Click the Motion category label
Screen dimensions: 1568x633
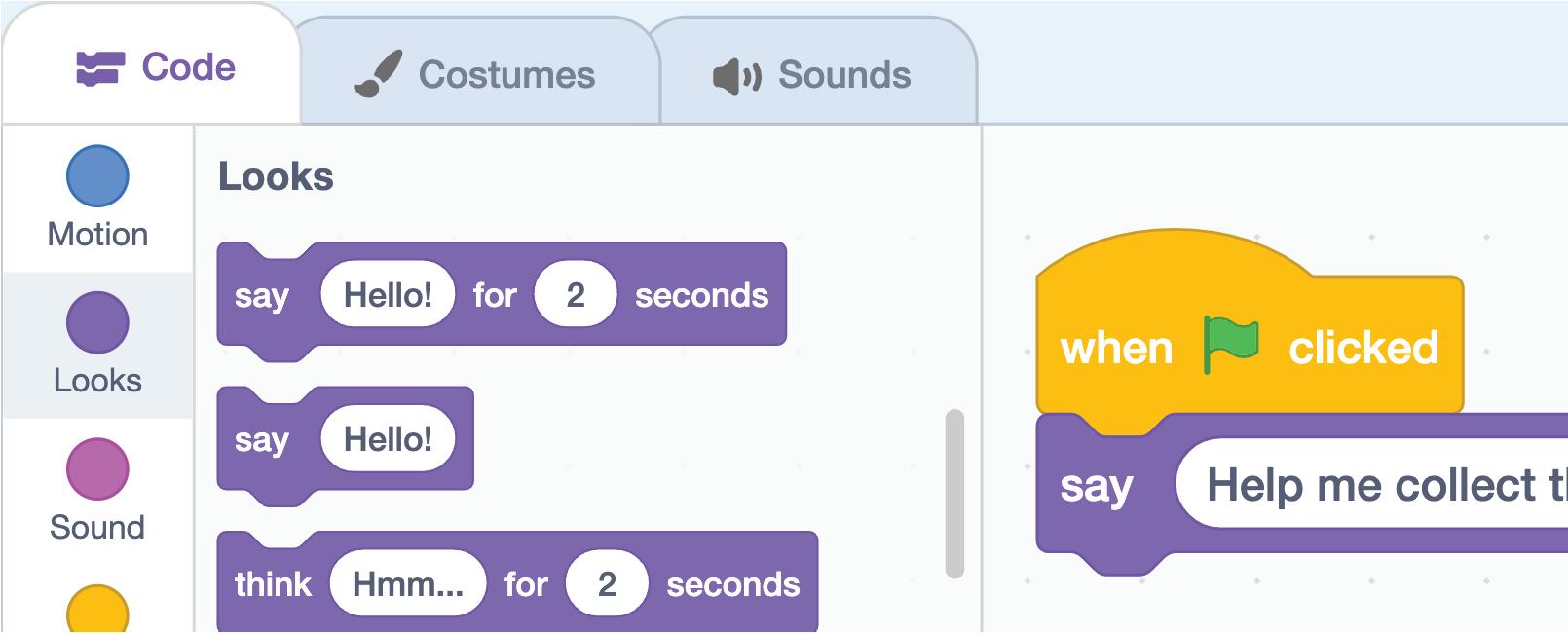click(x=97, y=235)
